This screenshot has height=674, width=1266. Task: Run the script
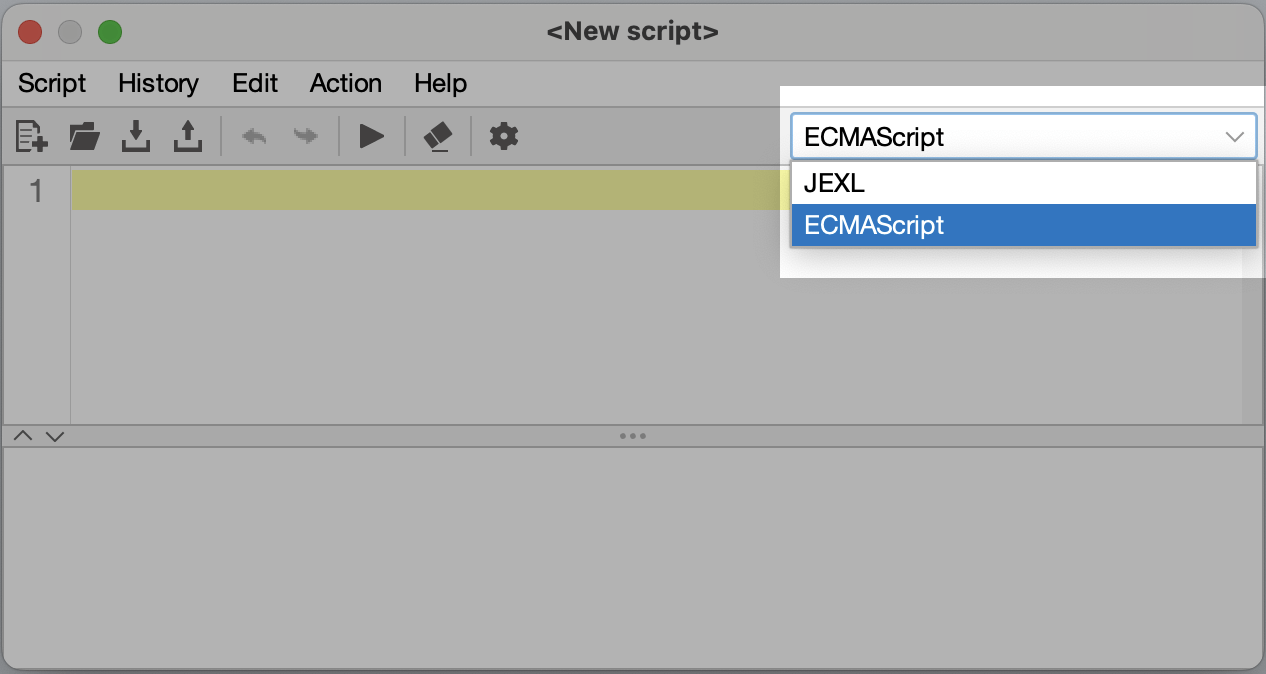(x=371, y=136)
